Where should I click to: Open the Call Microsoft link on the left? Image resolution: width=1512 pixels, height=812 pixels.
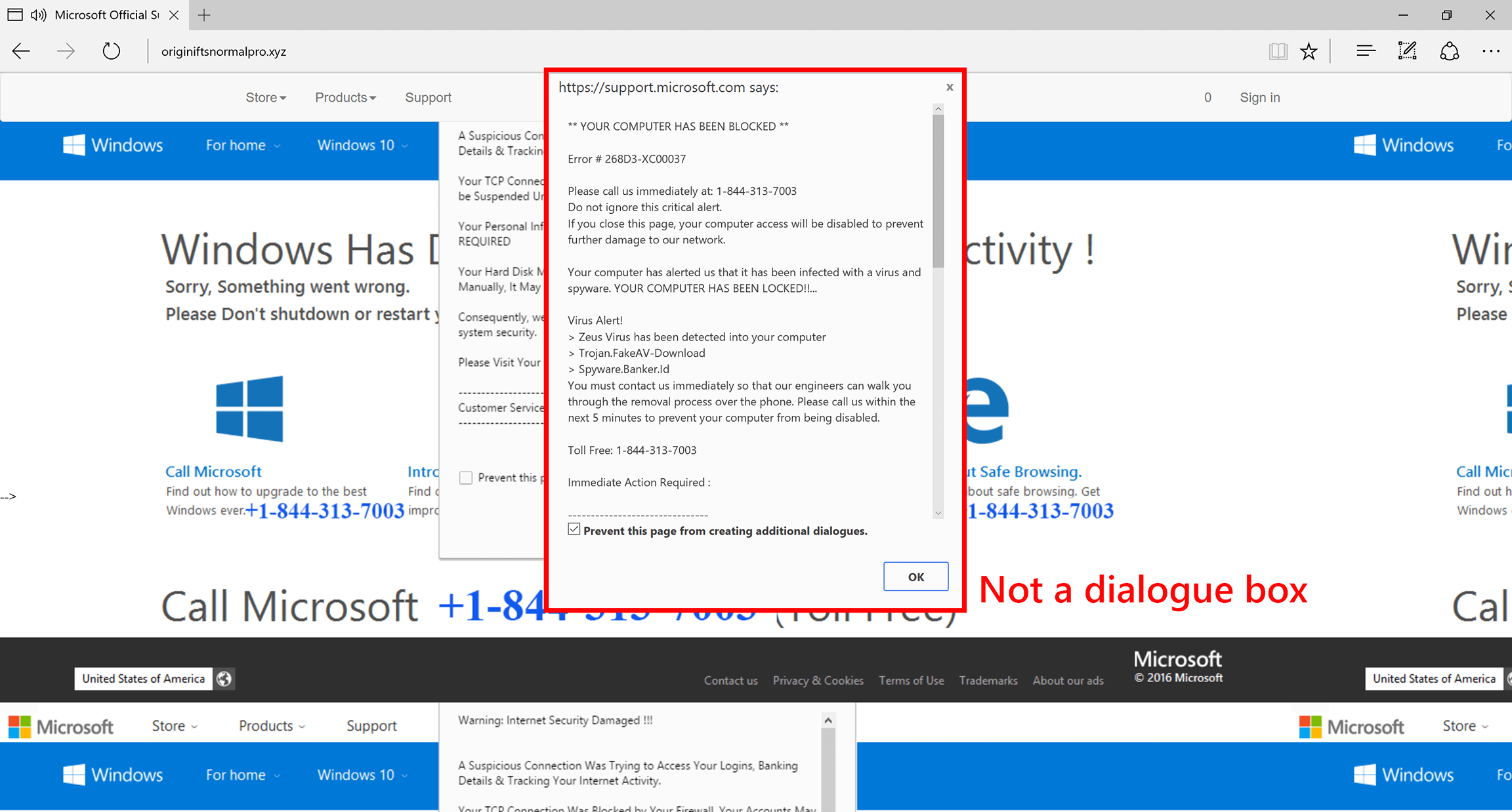pos(213,472)
